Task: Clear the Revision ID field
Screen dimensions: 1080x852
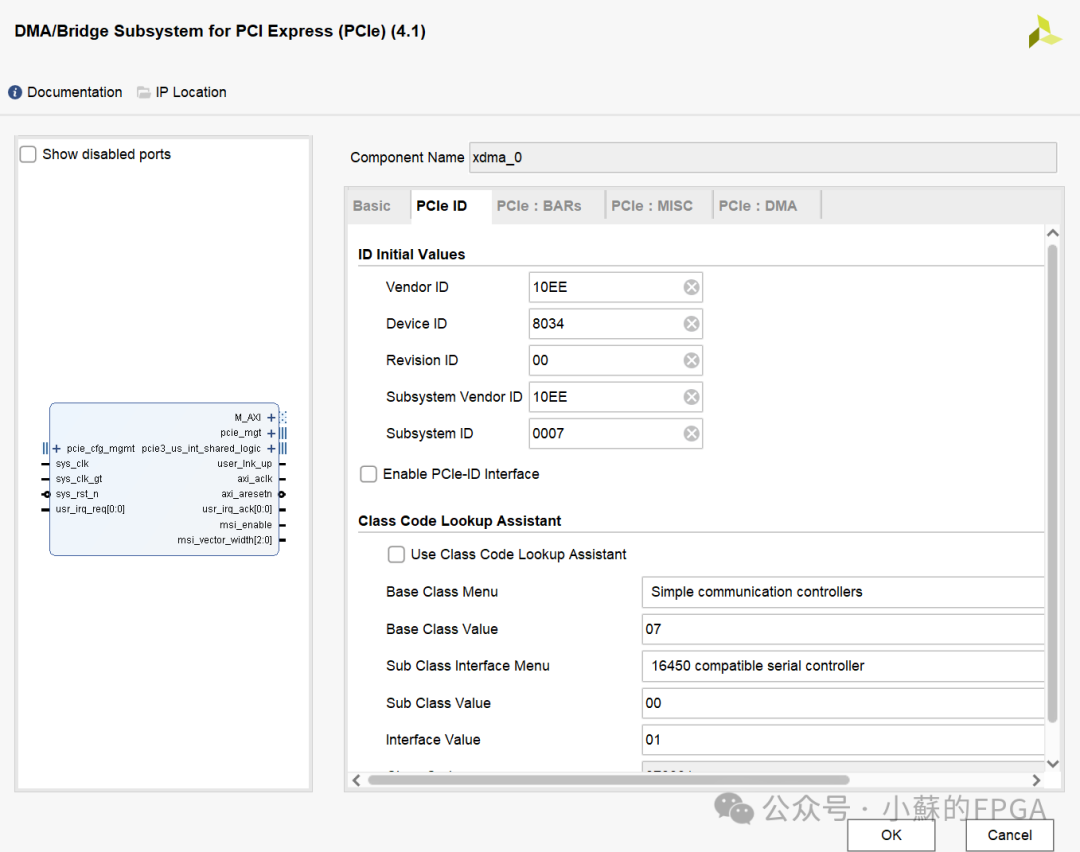Action: 692,360
